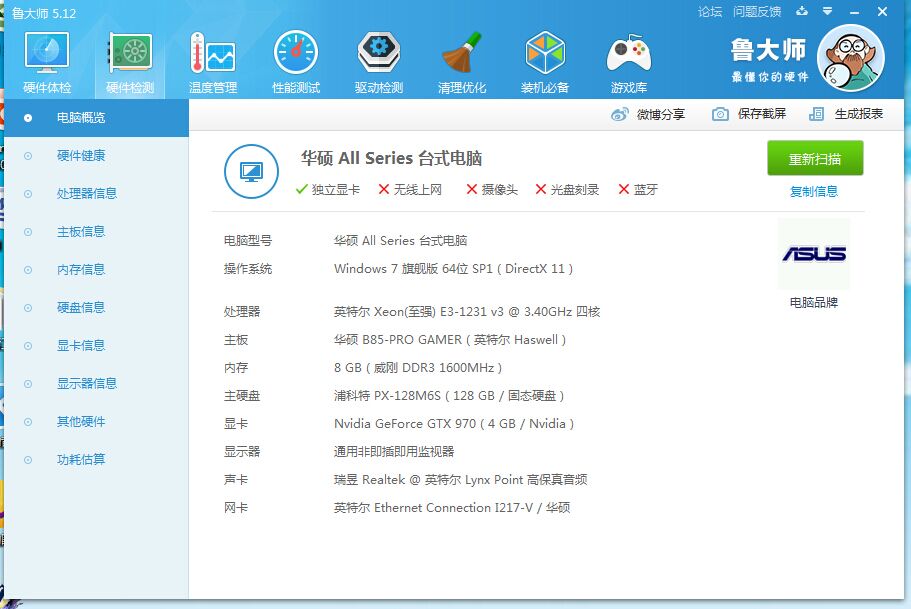Click the 通用非即插即用监视器 monitor value
Screen dimensions: 911x609
394,452
